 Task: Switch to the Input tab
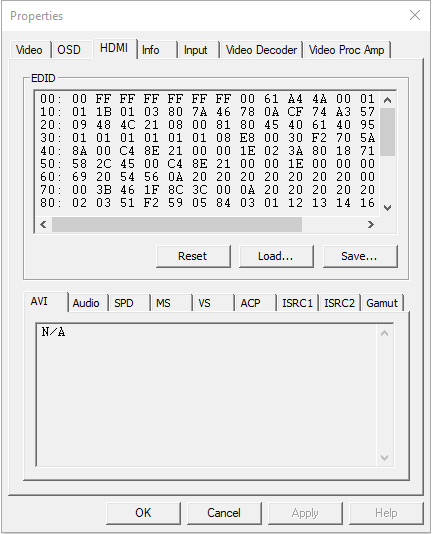(199, 50)
